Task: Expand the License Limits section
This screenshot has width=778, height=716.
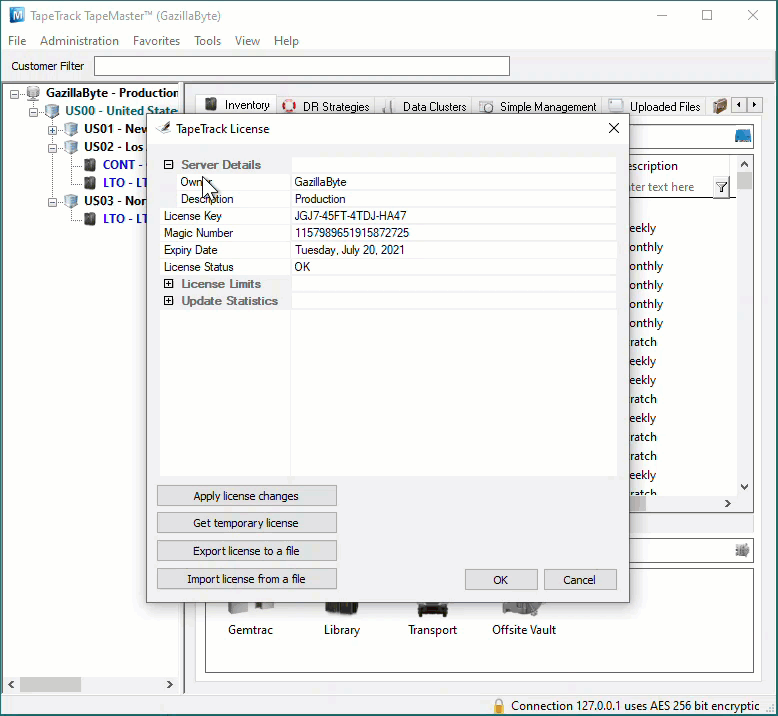Action: (169, 284)
